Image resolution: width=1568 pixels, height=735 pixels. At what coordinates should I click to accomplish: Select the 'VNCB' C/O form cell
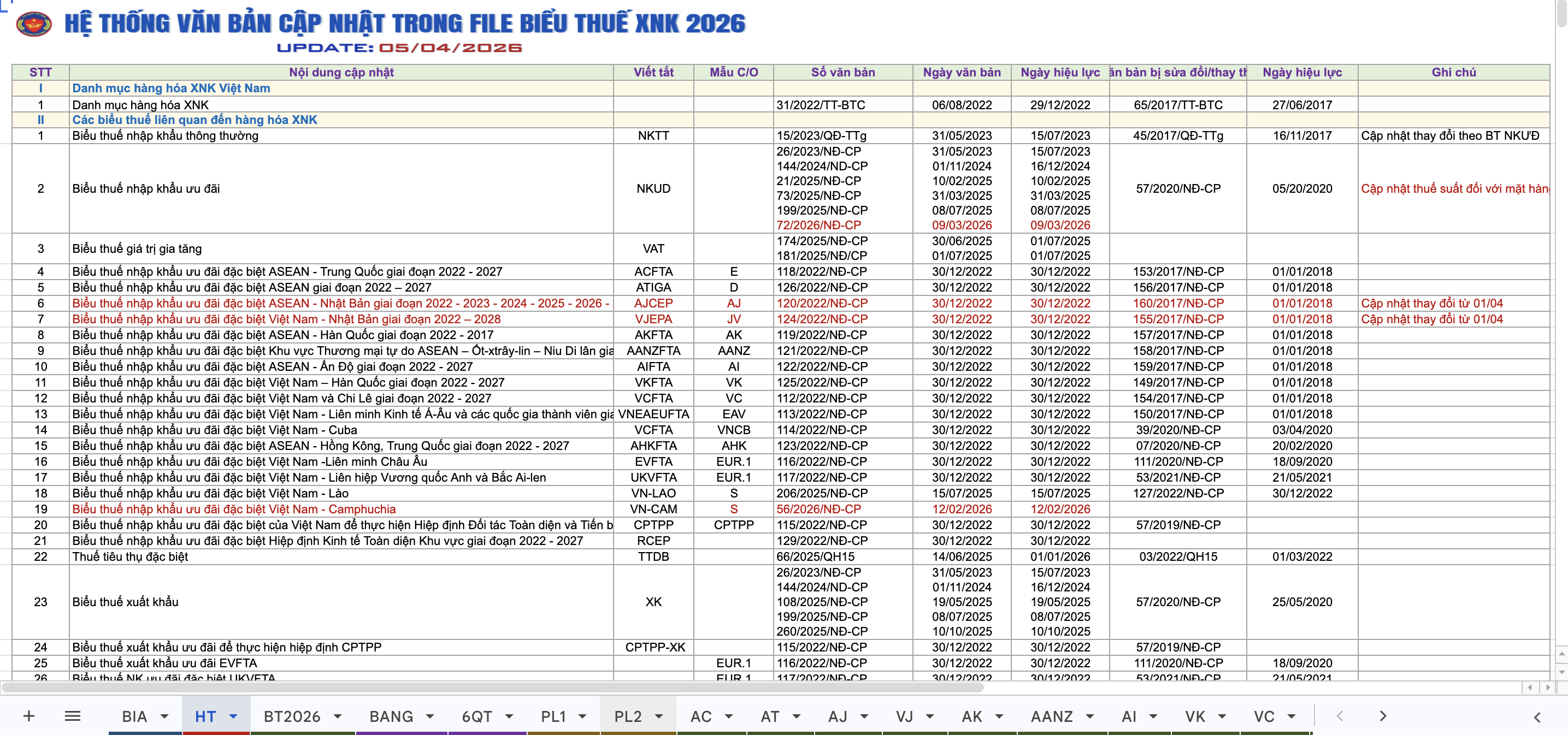tap(734, 430)
